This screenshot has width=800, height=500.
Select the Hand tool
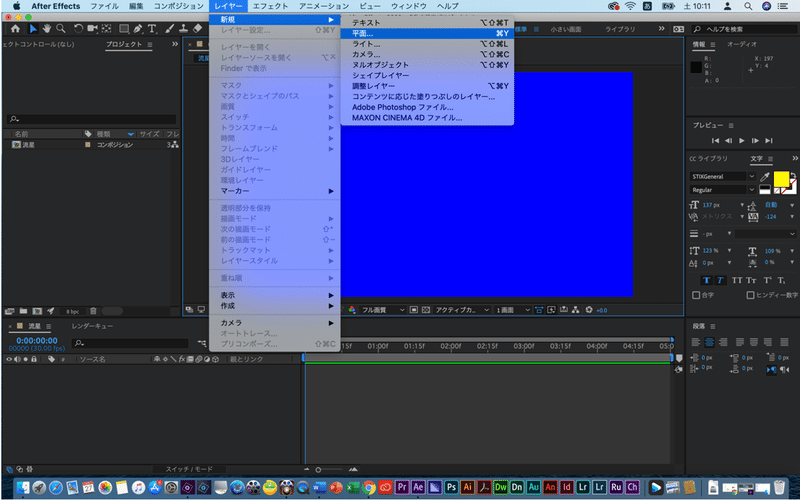pyautogui.click(x=47, y=29)
